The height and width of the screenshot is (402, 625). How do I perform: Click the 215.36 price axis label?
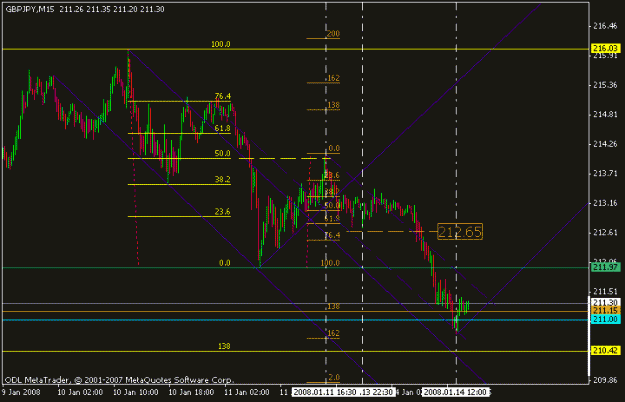click(x=605, y=85)
